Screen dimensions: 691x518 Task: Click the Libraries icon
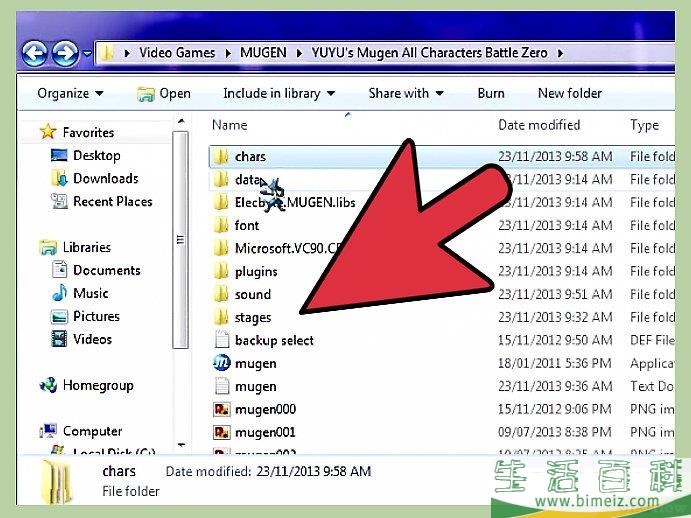pyautogui.click(x=48, y=247)
